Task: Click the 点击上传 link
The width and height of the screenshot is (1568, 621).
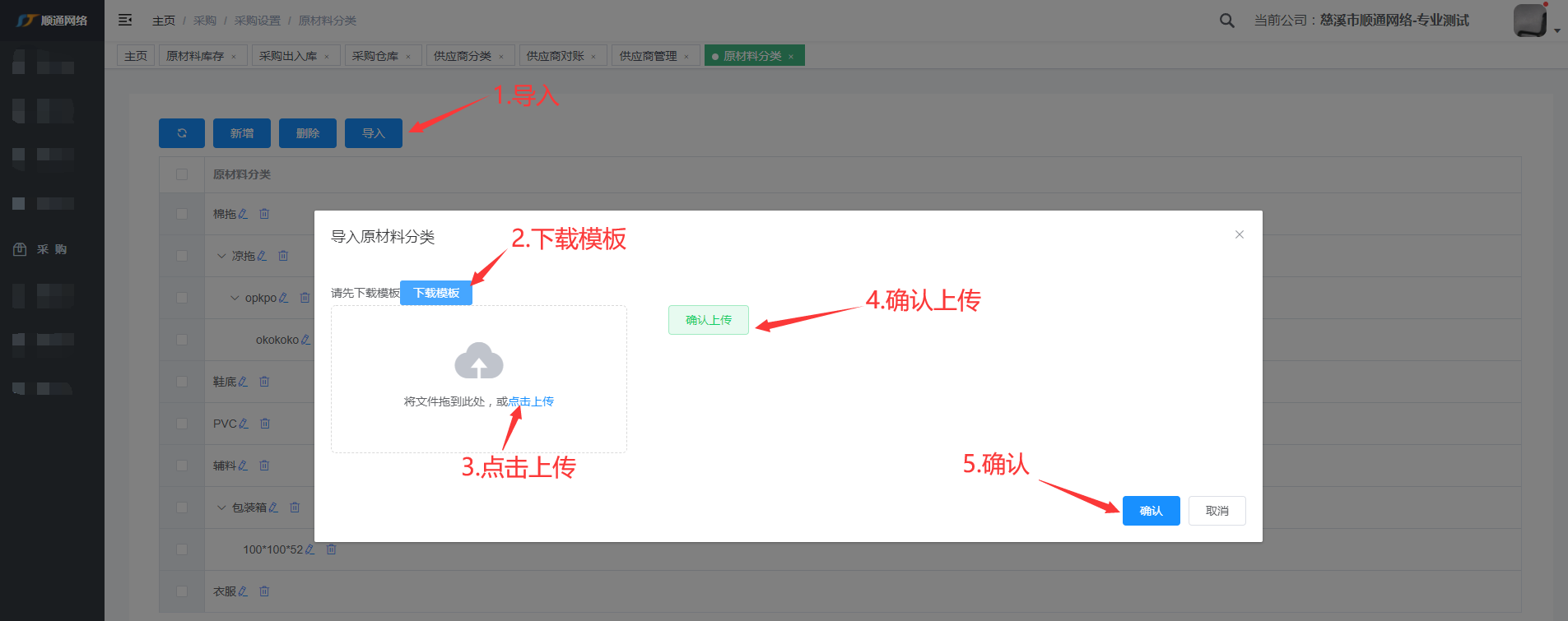Action: 531,401
